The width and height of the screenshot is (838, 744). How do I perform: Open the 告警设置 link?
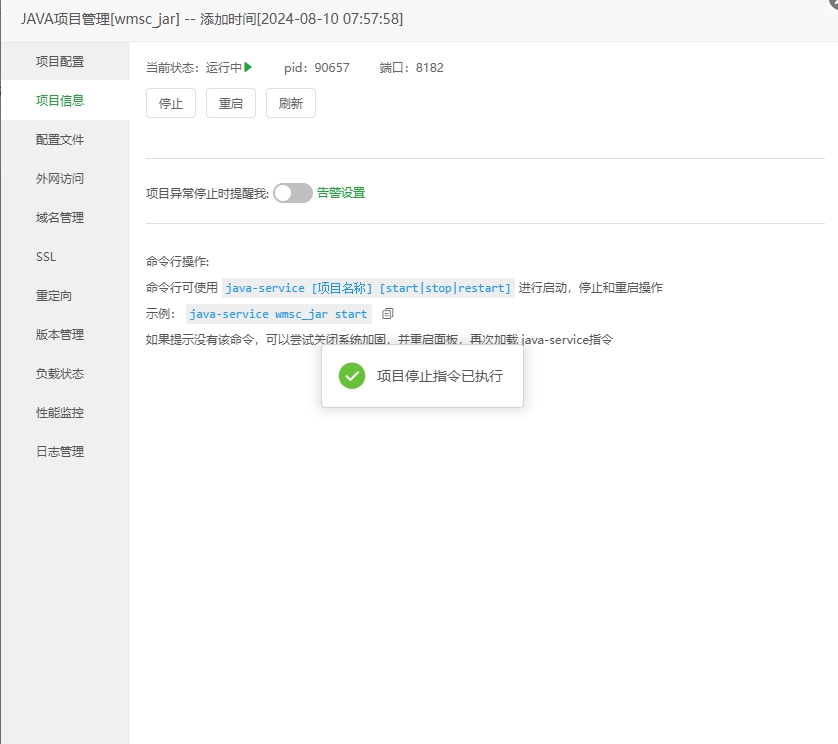(341, 192)
